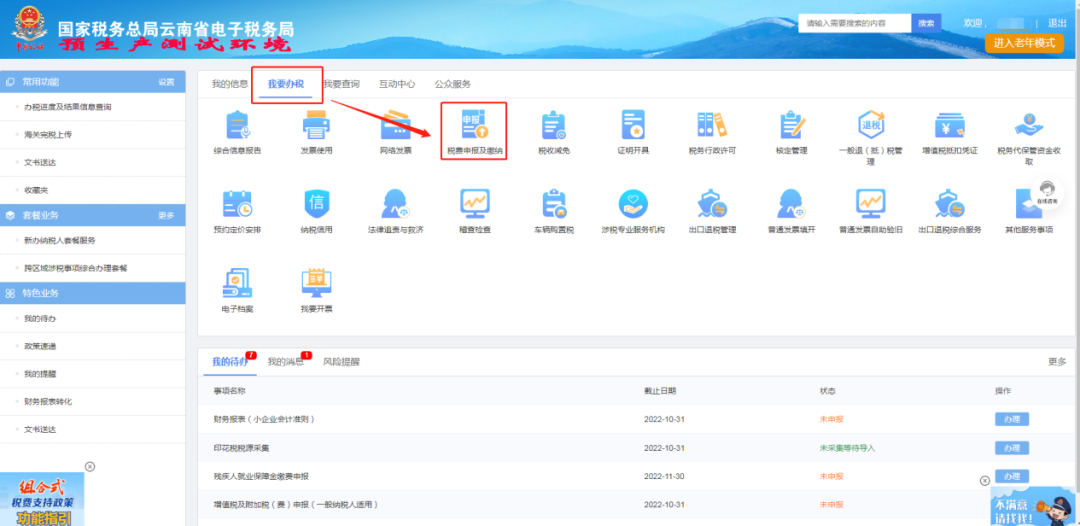
Task: Open 其他服务事项 icon
Action: (1029, 204)
